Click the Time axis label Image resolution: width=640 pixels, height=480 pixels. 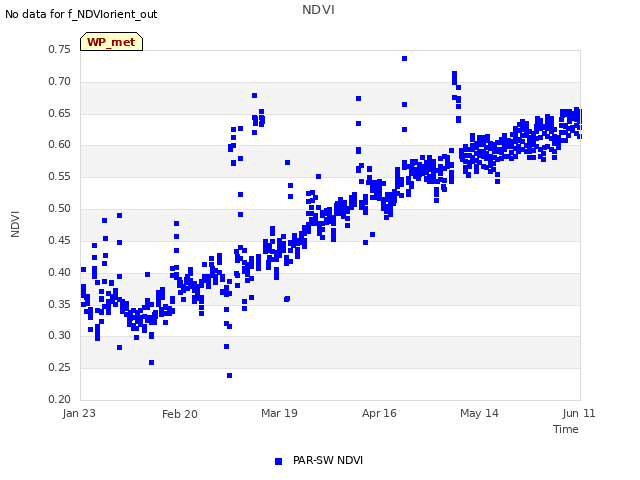pos(566,429)
